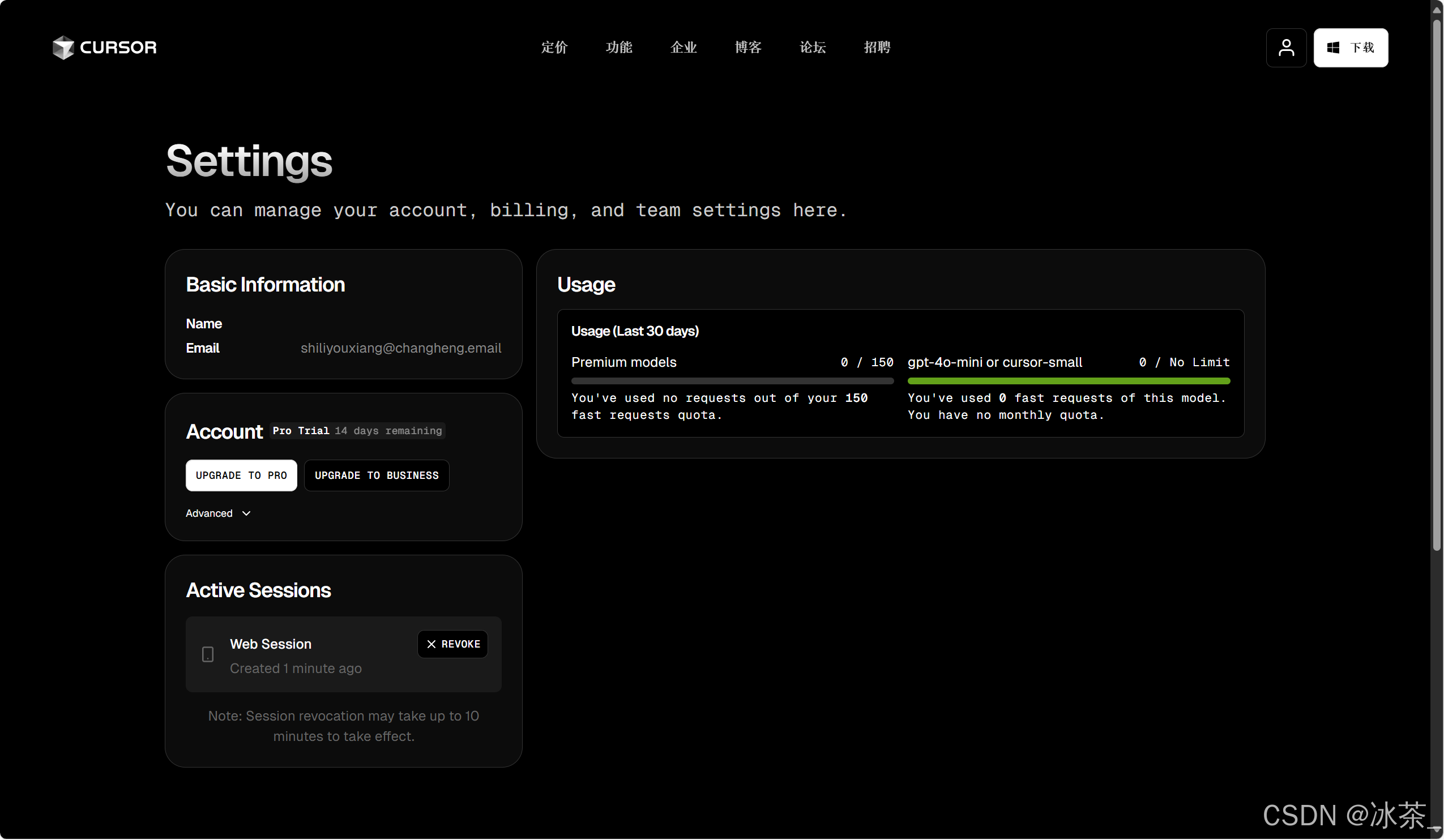This screenshot has width=1444, height=840.
Task: Click the page vertical scrollbar thumb
Action: (1437, 286)
